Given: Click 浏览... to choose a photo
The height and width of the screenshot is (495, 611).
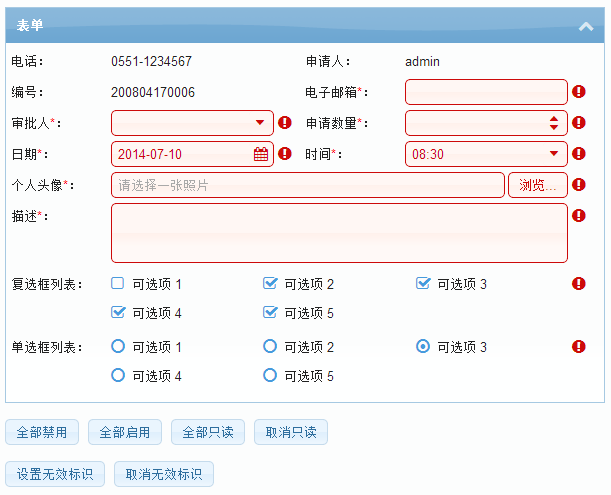Looking at the screenshot, I should click(538, 185).
